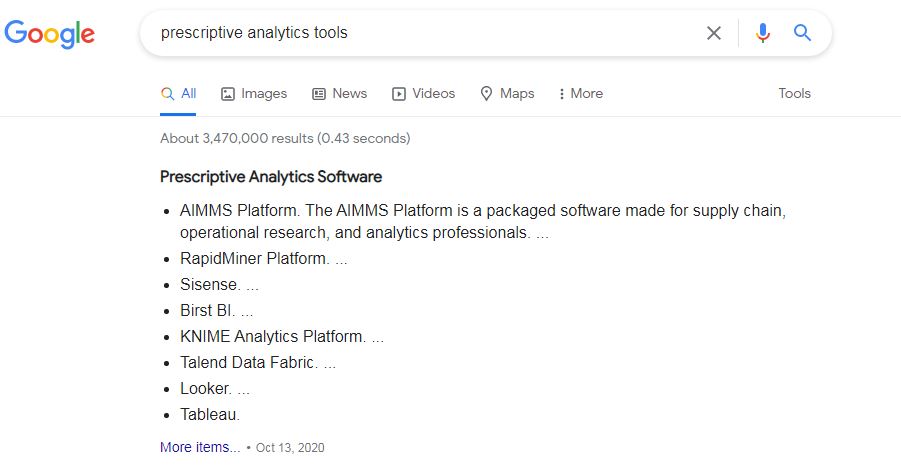Viewport: 901px width, 471px height.
Task: Follow the More items... link
Action: coord(200,447)
